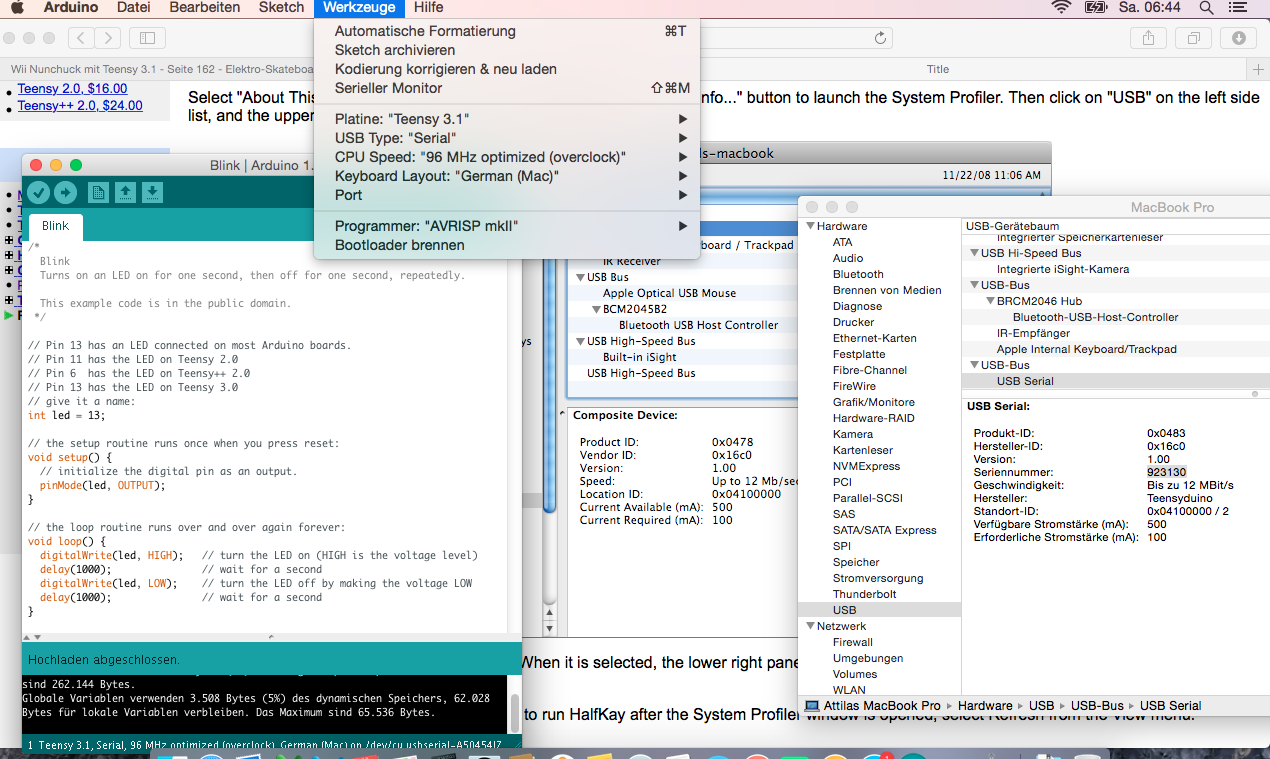Open the Teensy 2.0, $16.00 link
The image size is (1270, 759).
72,89
